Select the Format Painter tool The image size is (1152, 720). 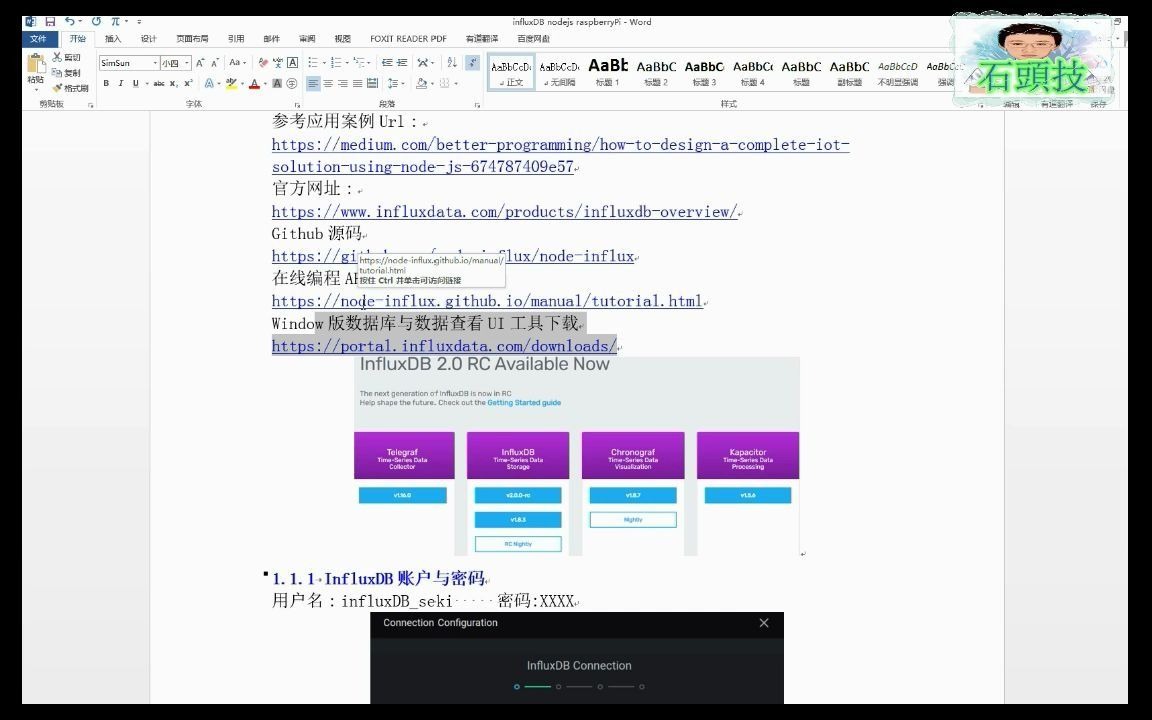(62, 88)
